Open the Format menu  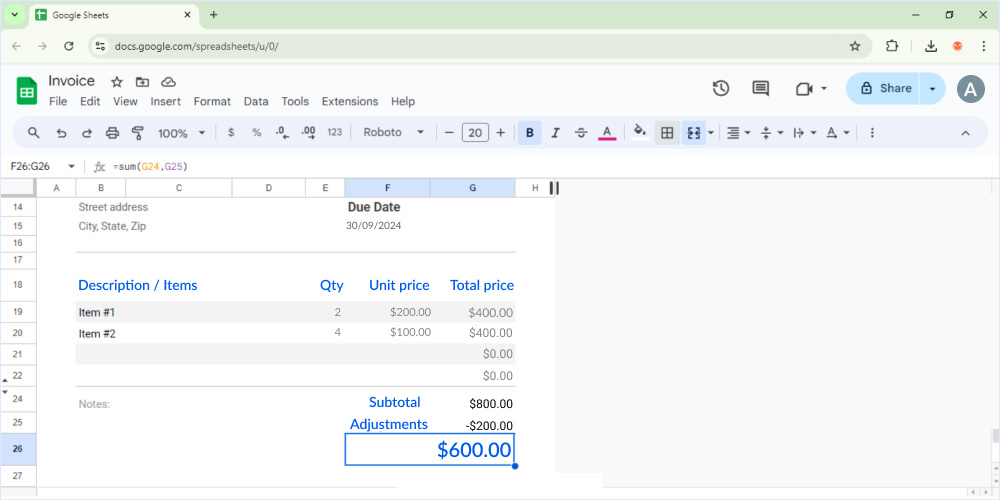[212, 102]
